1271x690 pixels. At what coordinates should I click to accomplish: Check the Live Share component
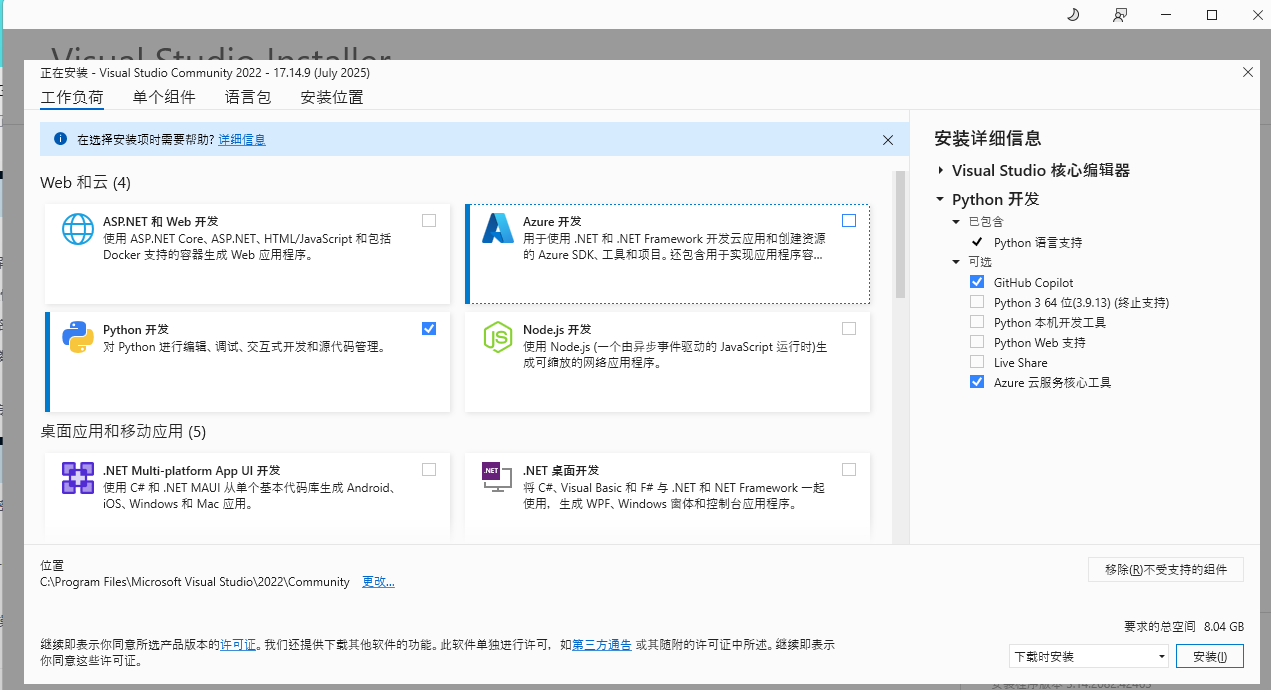pos(977,362)
